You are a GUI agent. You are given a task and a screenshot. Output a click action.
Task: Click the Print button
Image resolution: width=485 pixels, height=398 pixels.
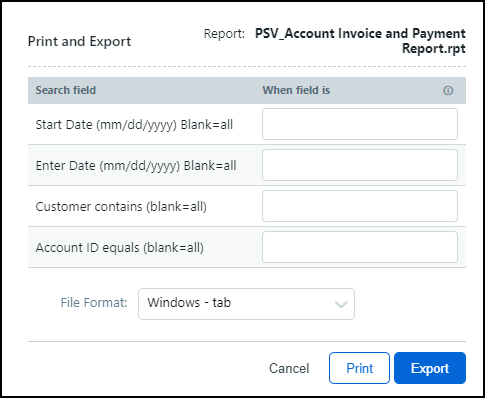359,368
